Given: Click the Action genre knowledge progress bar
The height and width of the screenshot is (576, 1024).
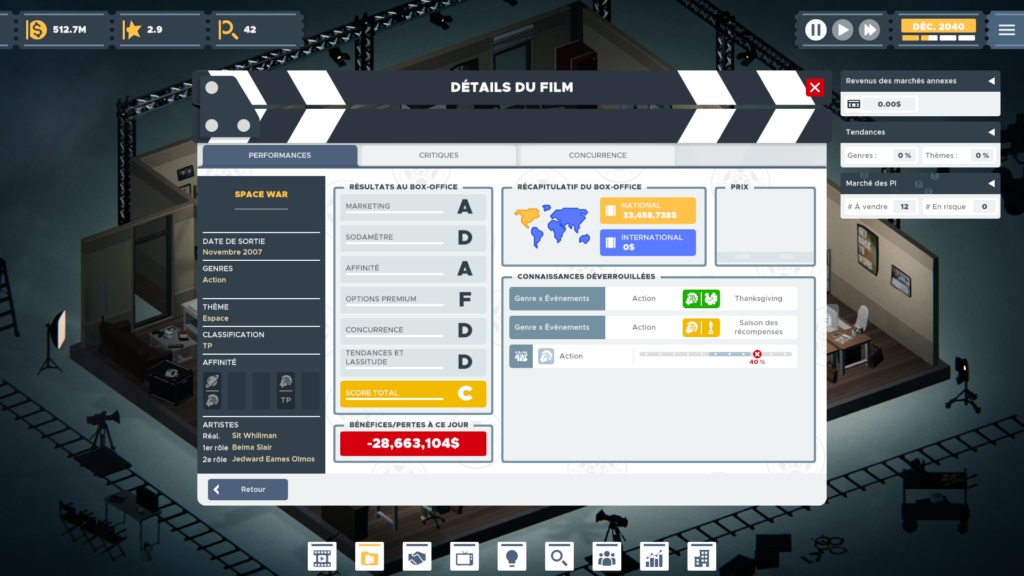Looking at the screenshot, I should coord(714,355).
